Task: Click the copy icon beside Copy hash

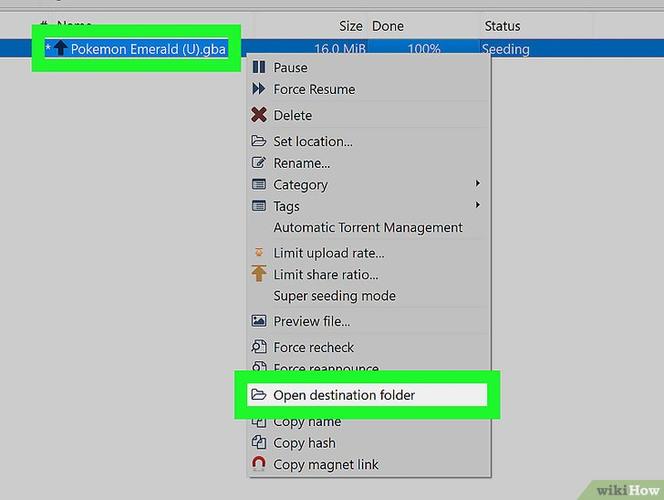Action: tap(259, 442)
